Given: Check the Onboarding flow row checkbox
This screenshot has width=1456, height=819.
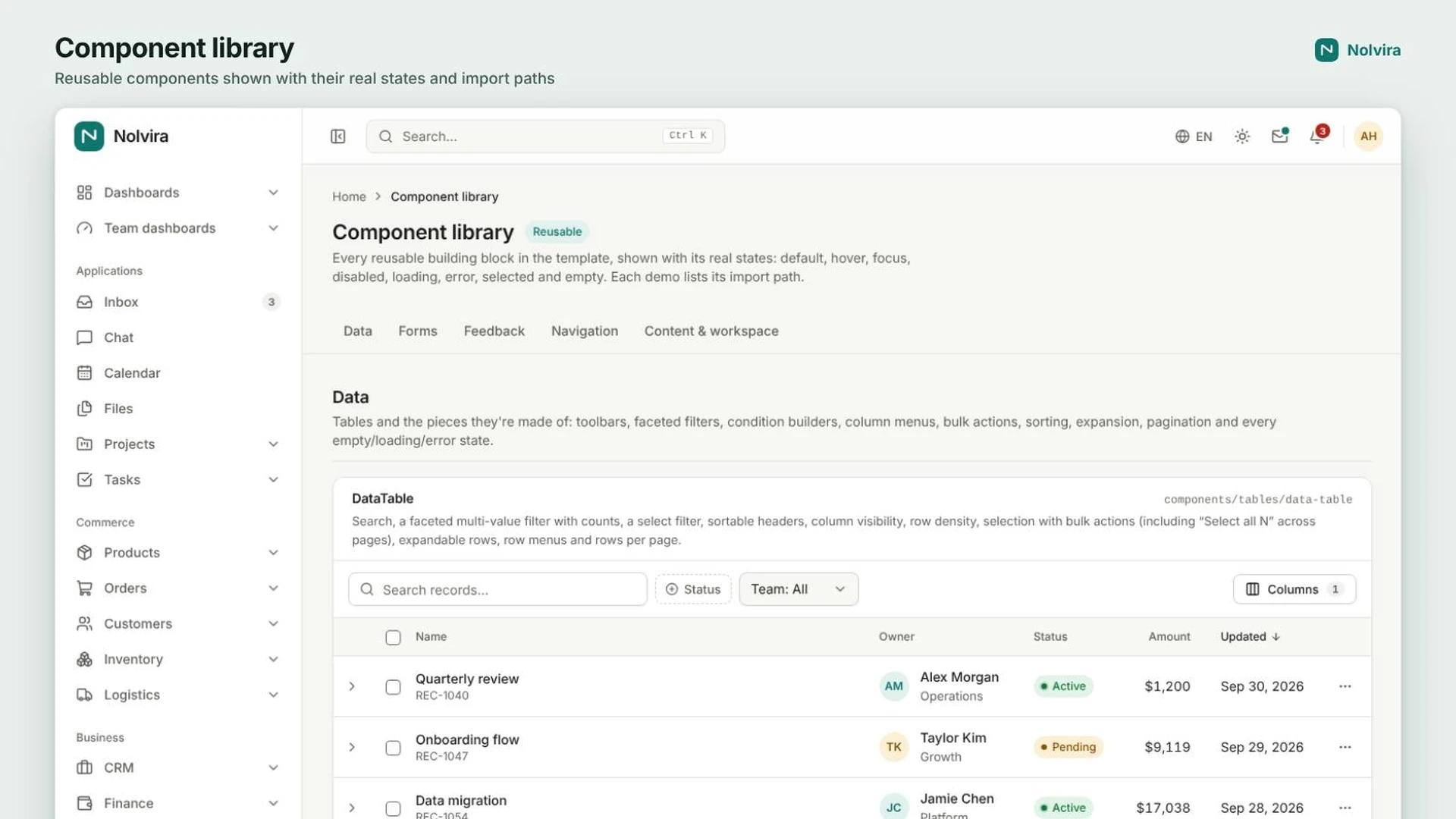Looking at the screenshot, I should point(393,748).
